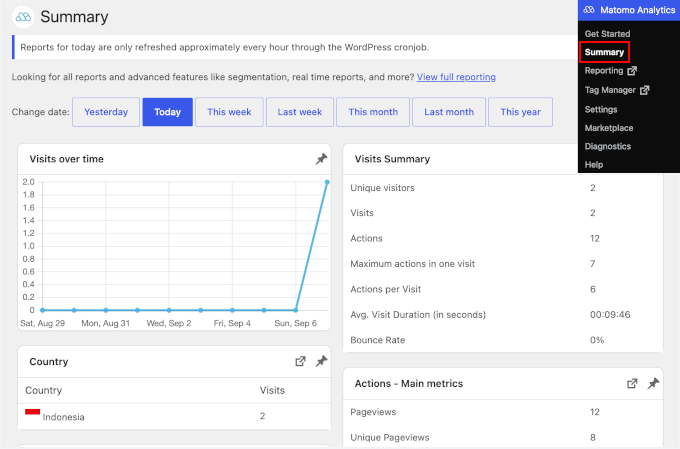Change date range to This month

point(373,112)
